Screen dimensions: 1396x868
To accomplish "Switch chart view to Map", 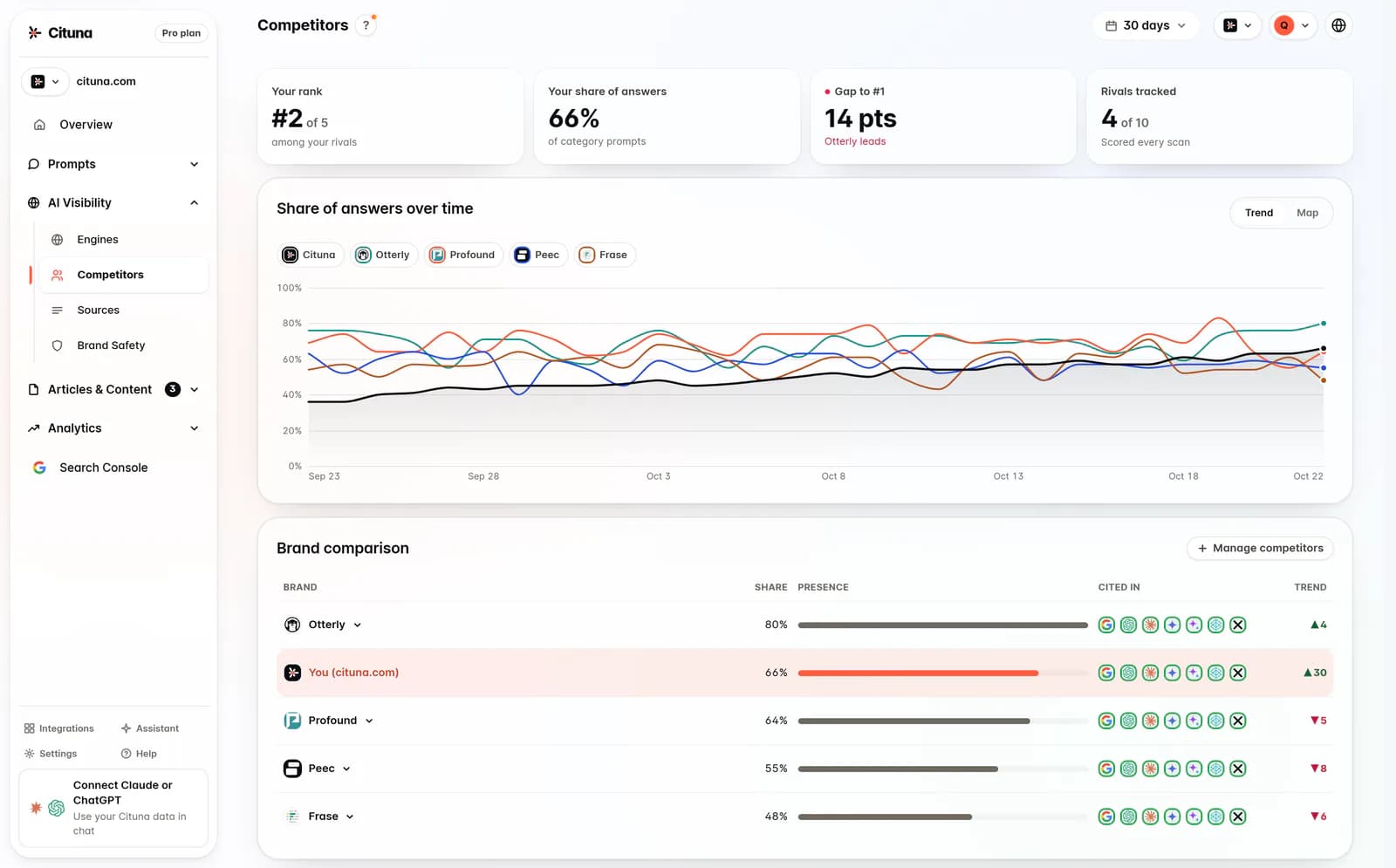I will 1307,213.
